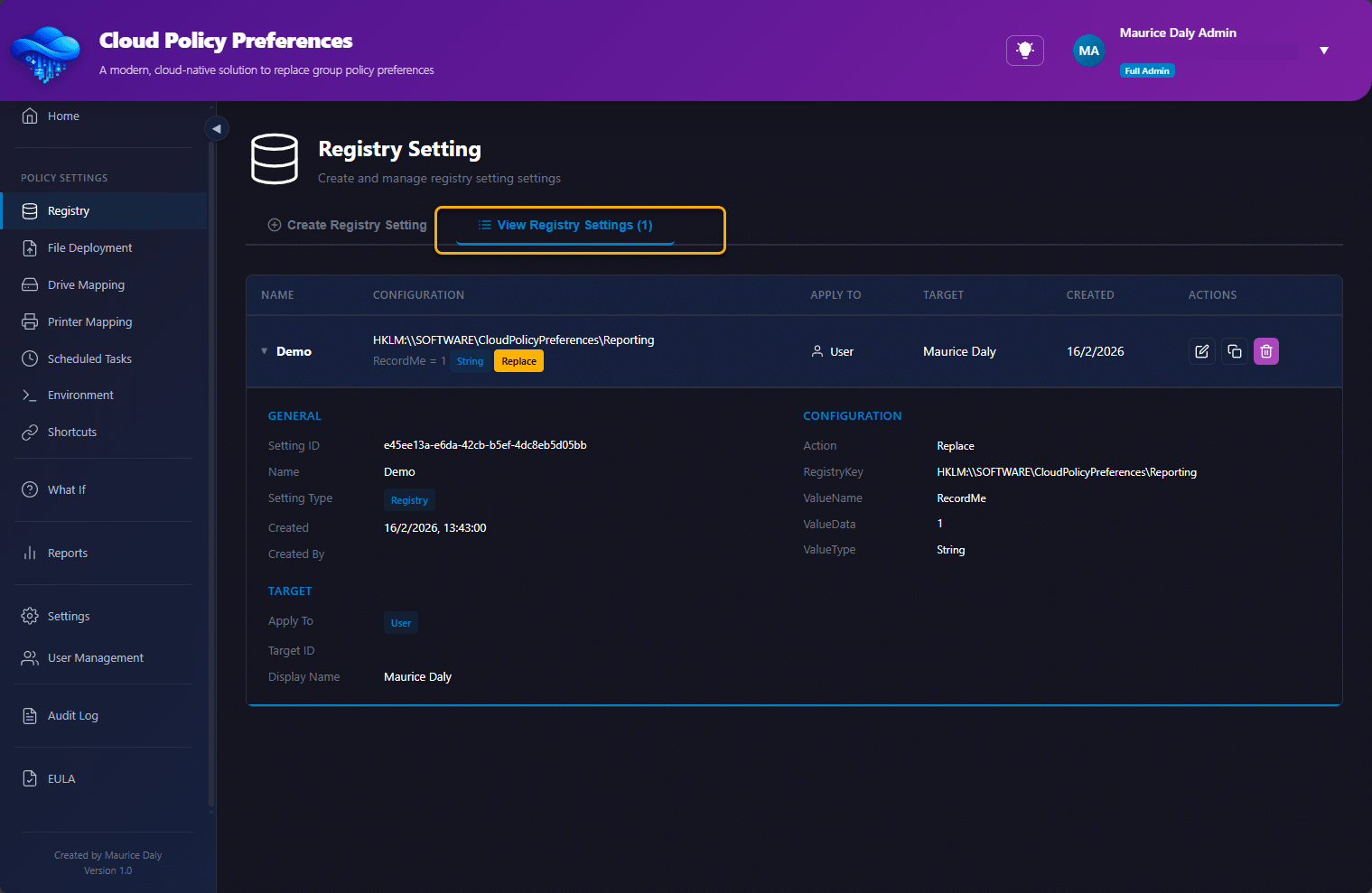1372x893 pixels.
Task: Navigate to Environment settings
Action: [x=80, y=395]
